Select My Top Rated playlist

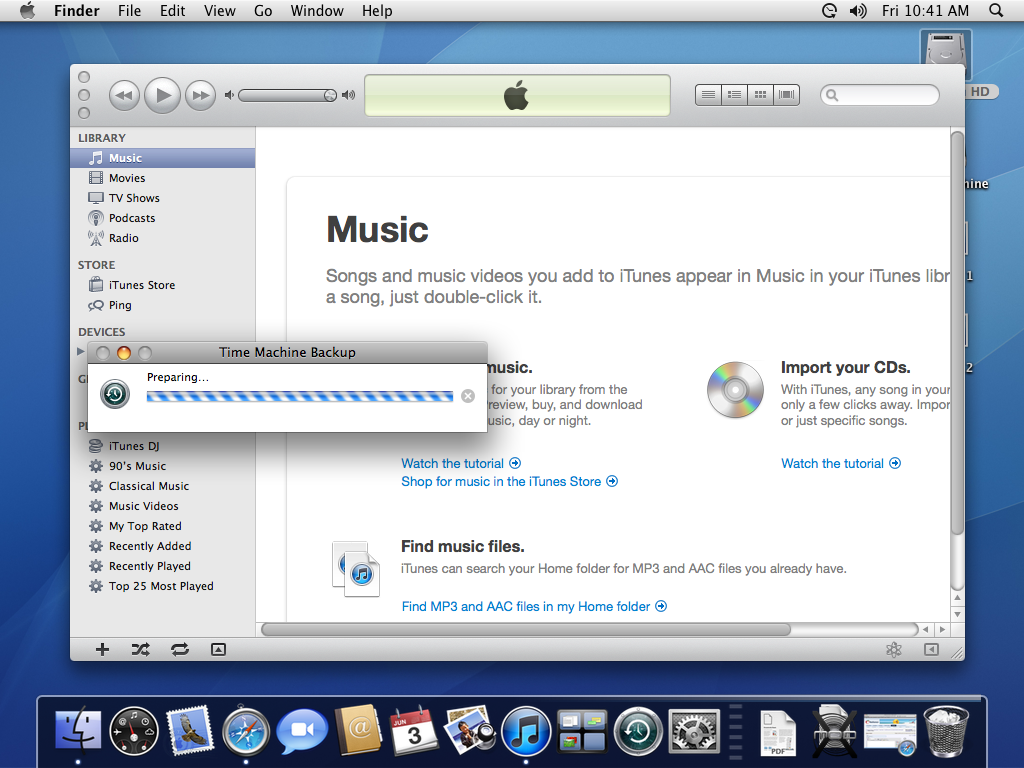163,526
